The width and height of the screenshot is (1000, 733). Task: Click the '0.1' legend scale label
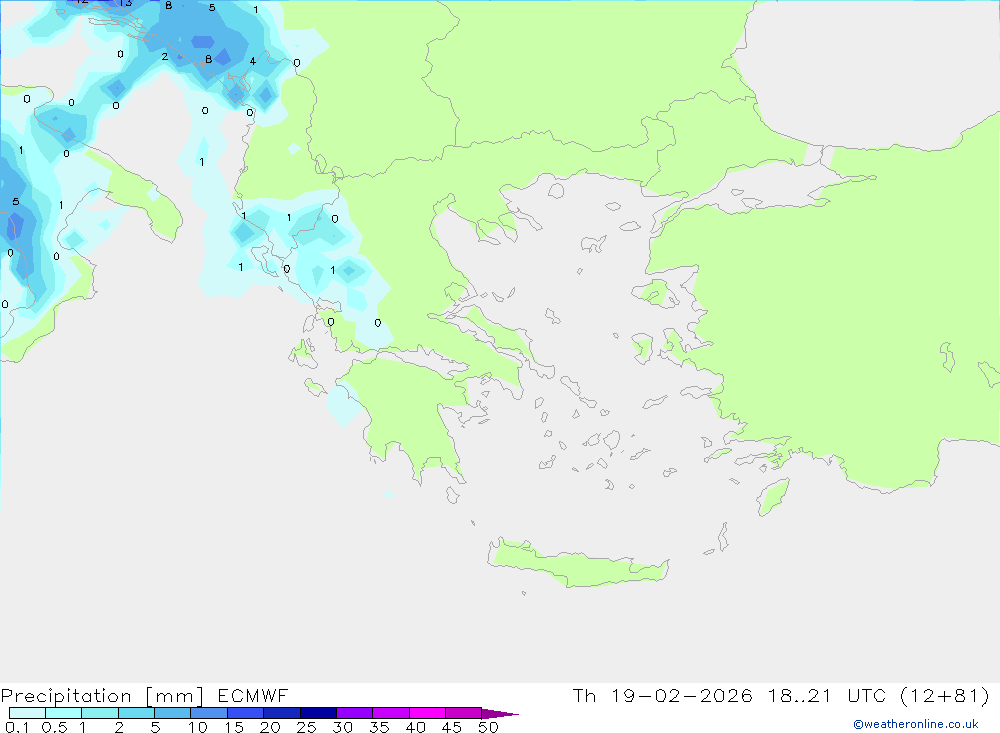click(x=17, y=727)
